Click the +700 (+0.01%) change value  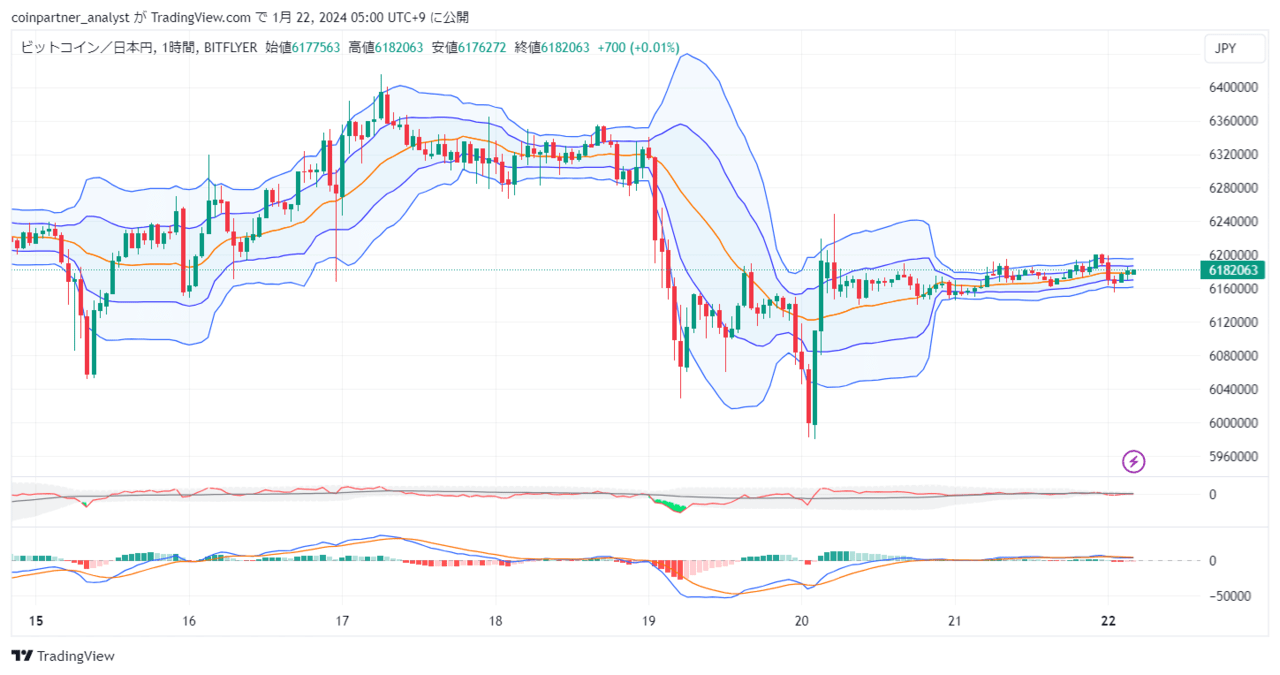tap(638, 47)
